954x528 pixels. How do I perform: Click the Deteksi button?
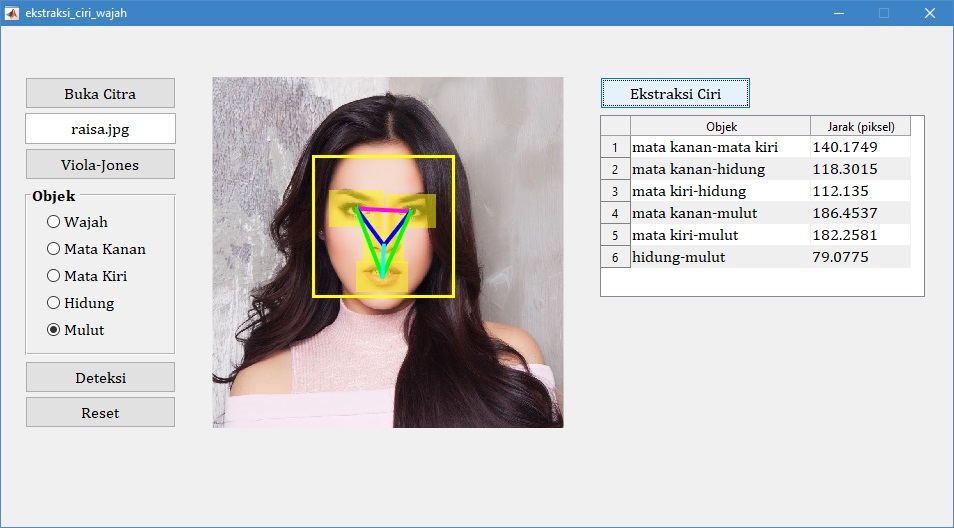pyautogui.click(x=100, y=378)
